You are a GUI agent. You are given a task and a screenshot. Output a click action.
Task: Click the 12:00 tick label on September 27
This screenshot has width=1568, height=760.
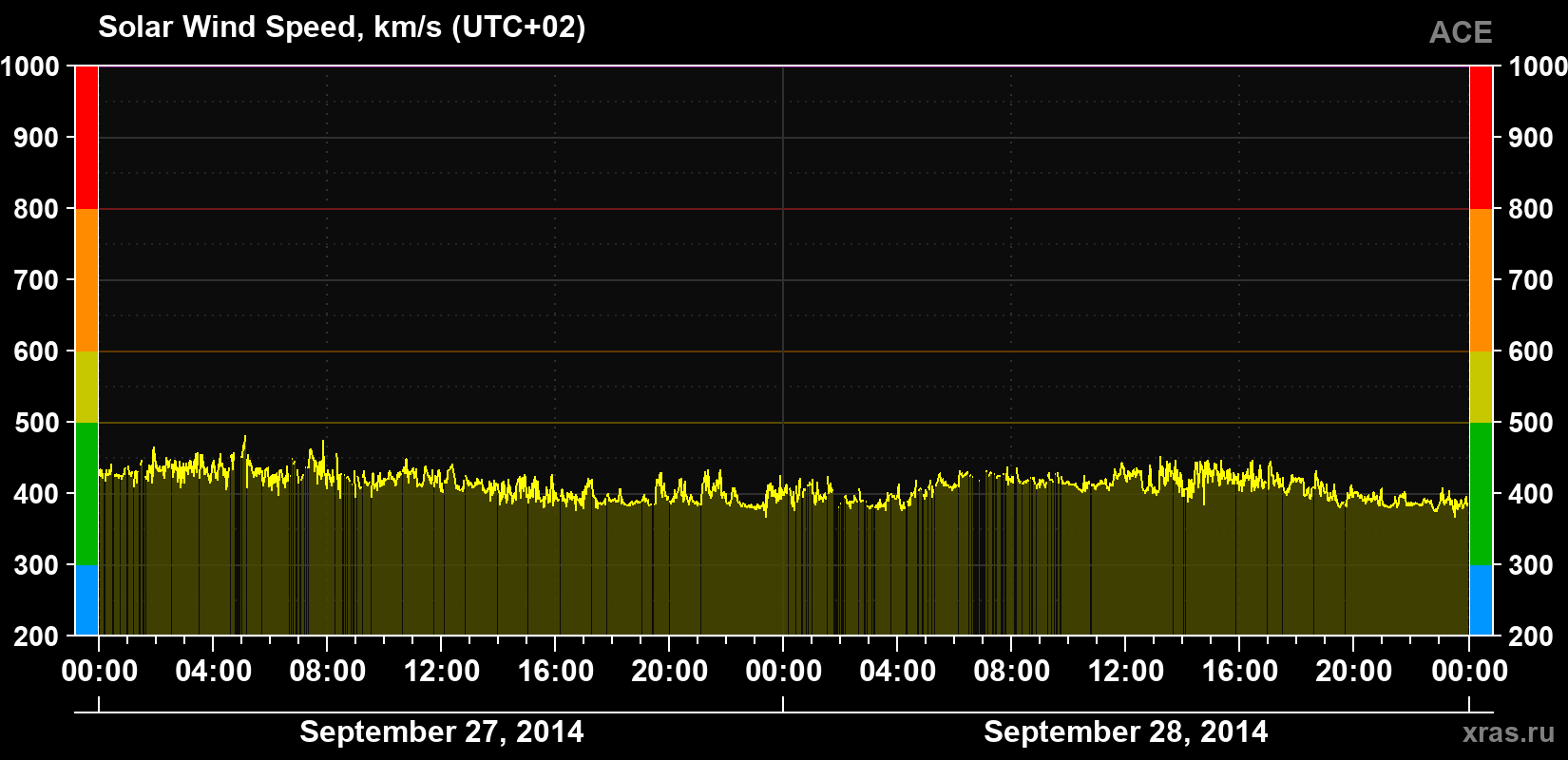click(x=442, y=671)
